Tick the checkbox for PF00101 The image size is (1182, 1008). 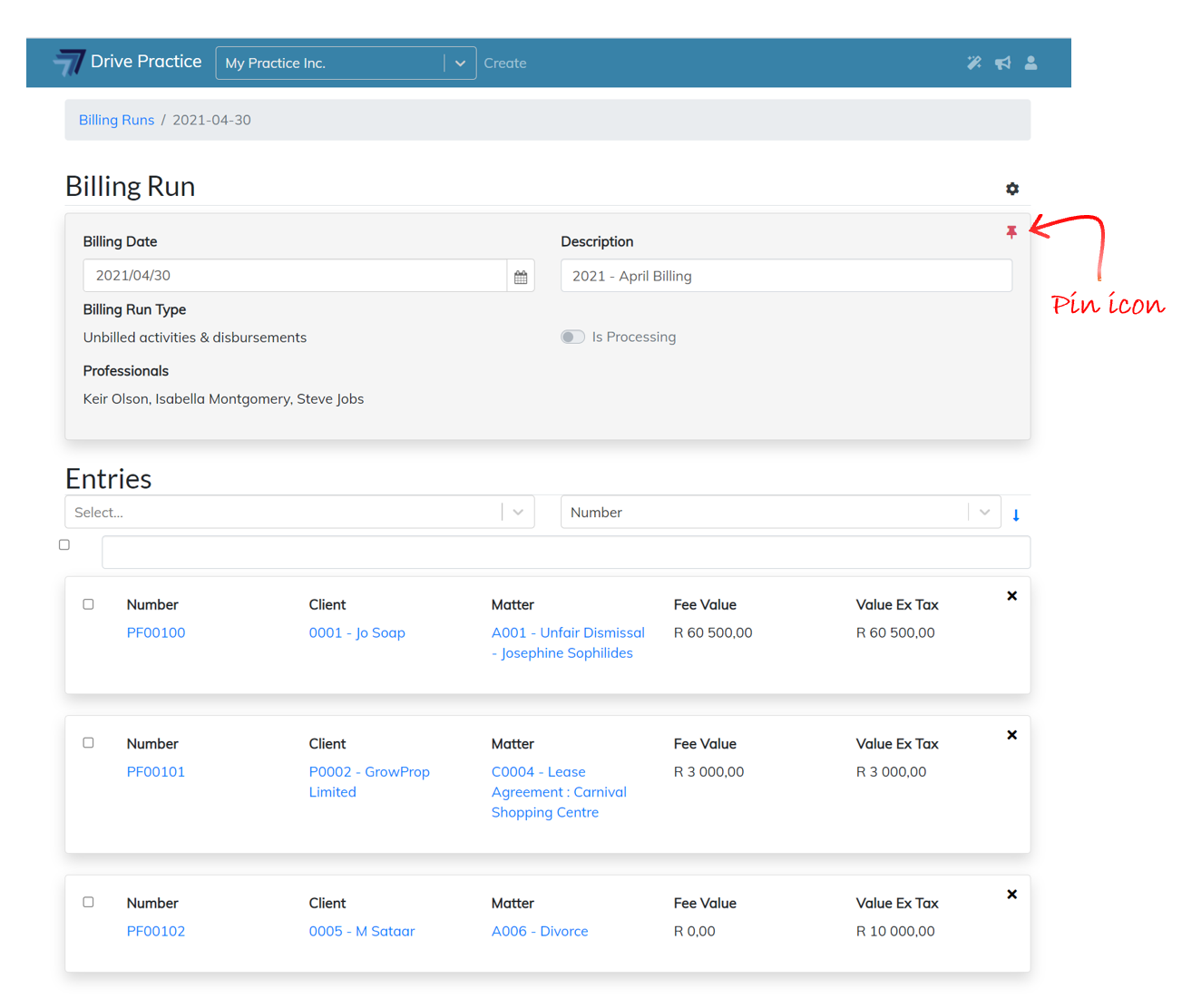click(x=89, y=743)
